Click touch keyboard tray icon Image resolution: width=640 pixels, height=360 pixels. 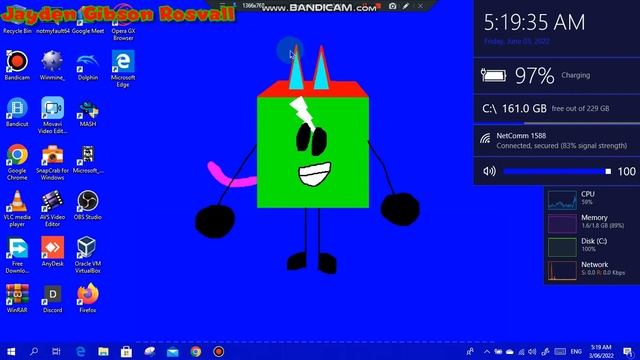pyautogui.click(x=560, y=351)
